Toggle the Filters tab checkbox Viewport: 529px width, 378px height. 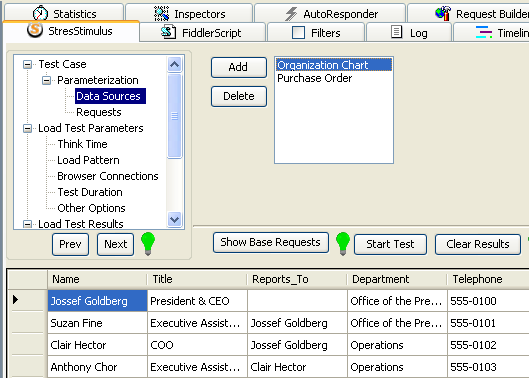[x=298, y=33]
